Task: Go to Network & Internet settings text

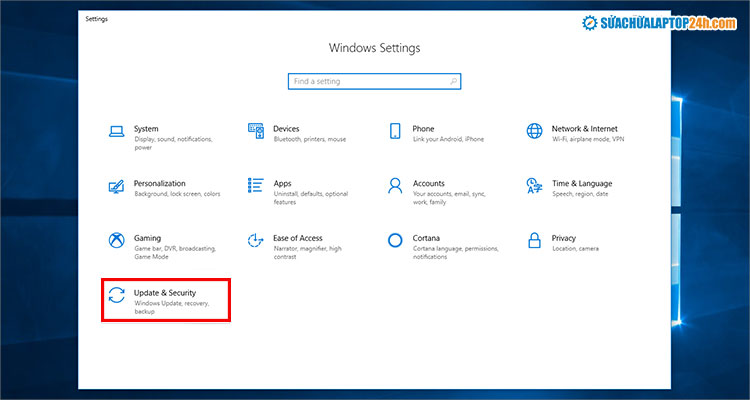Action: (584, 129)
